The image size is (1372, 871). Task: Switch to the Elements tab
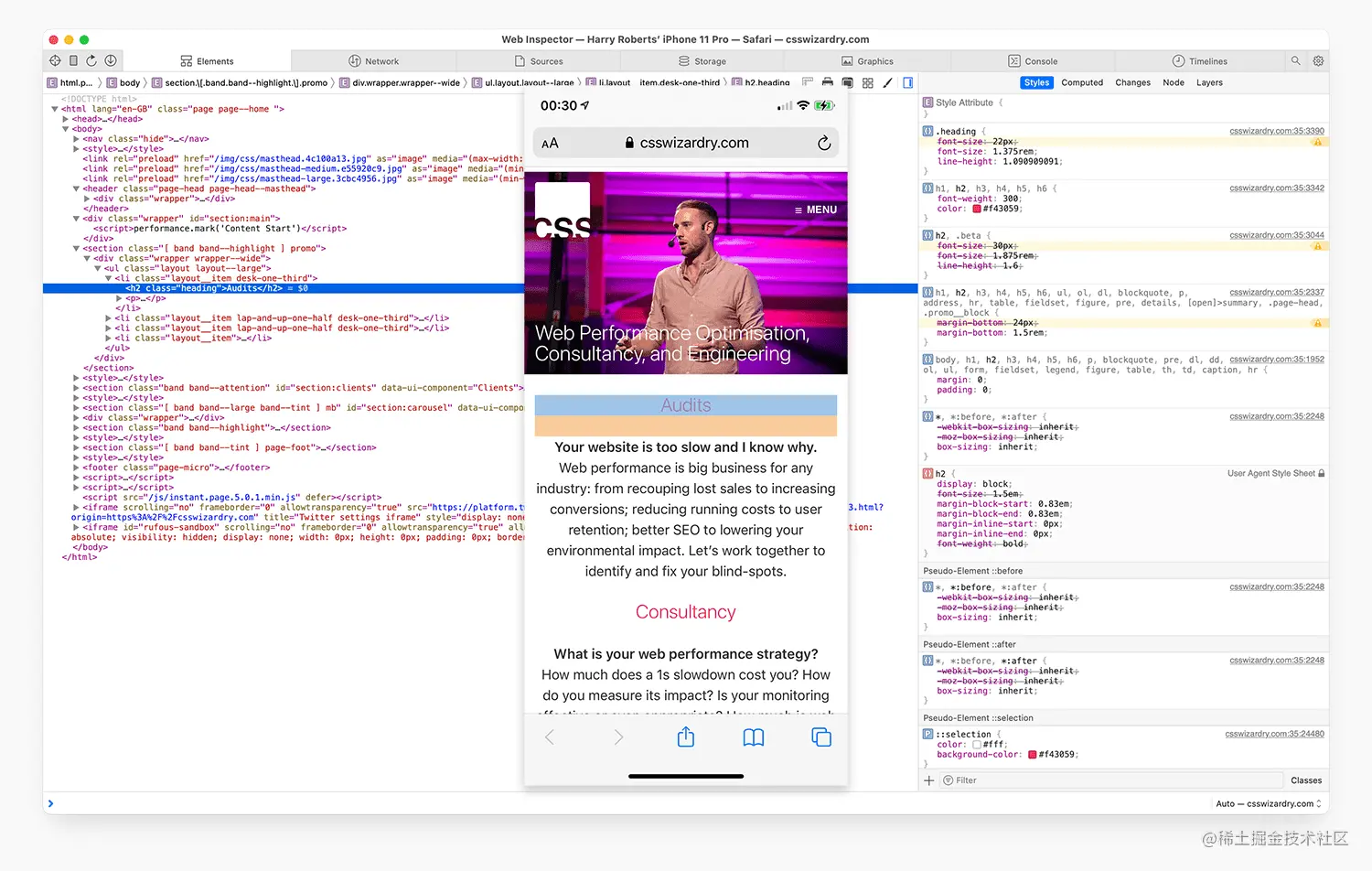pos(207,61)
